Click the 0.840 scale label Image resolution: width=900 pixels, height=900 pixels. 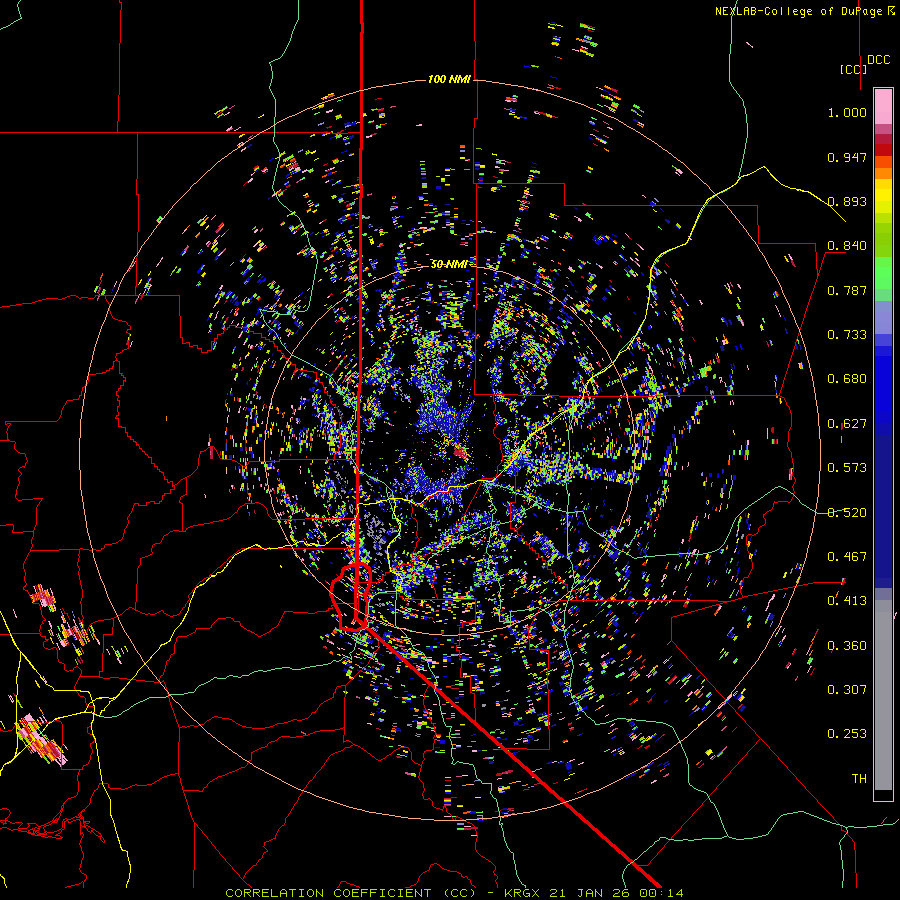[847, 246]
